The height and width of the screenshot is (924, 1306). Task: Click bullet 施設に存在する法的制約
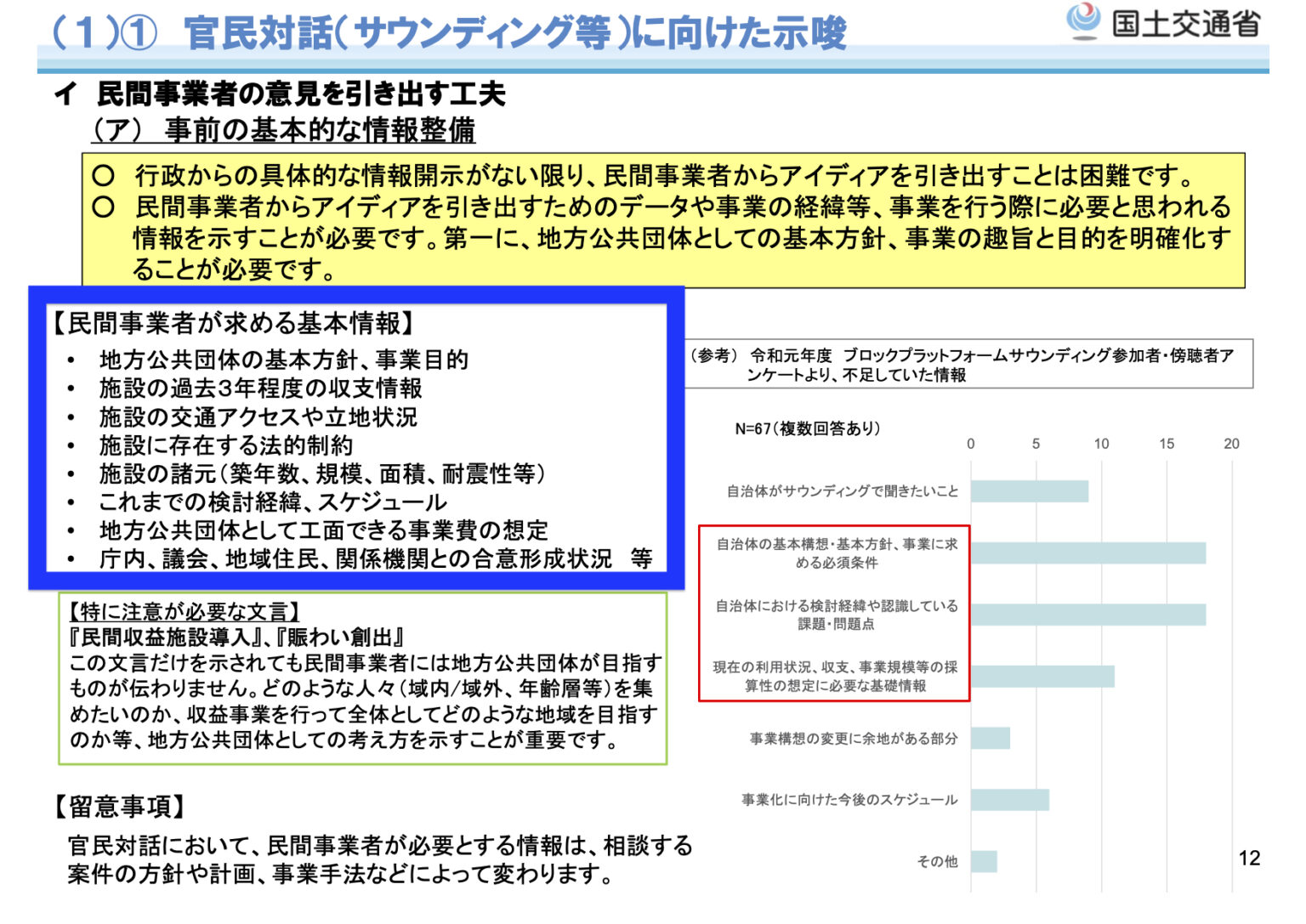click(225, 445)
